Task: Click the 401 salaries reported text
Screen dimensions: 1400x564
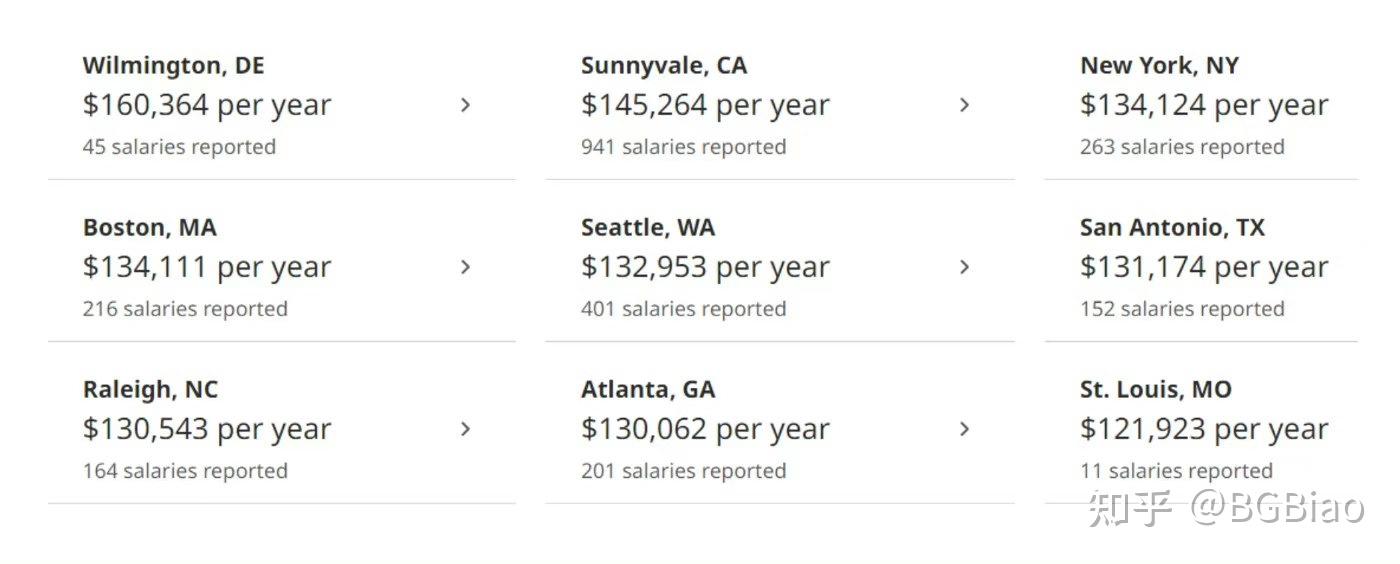Action: [x=683, y=309]
